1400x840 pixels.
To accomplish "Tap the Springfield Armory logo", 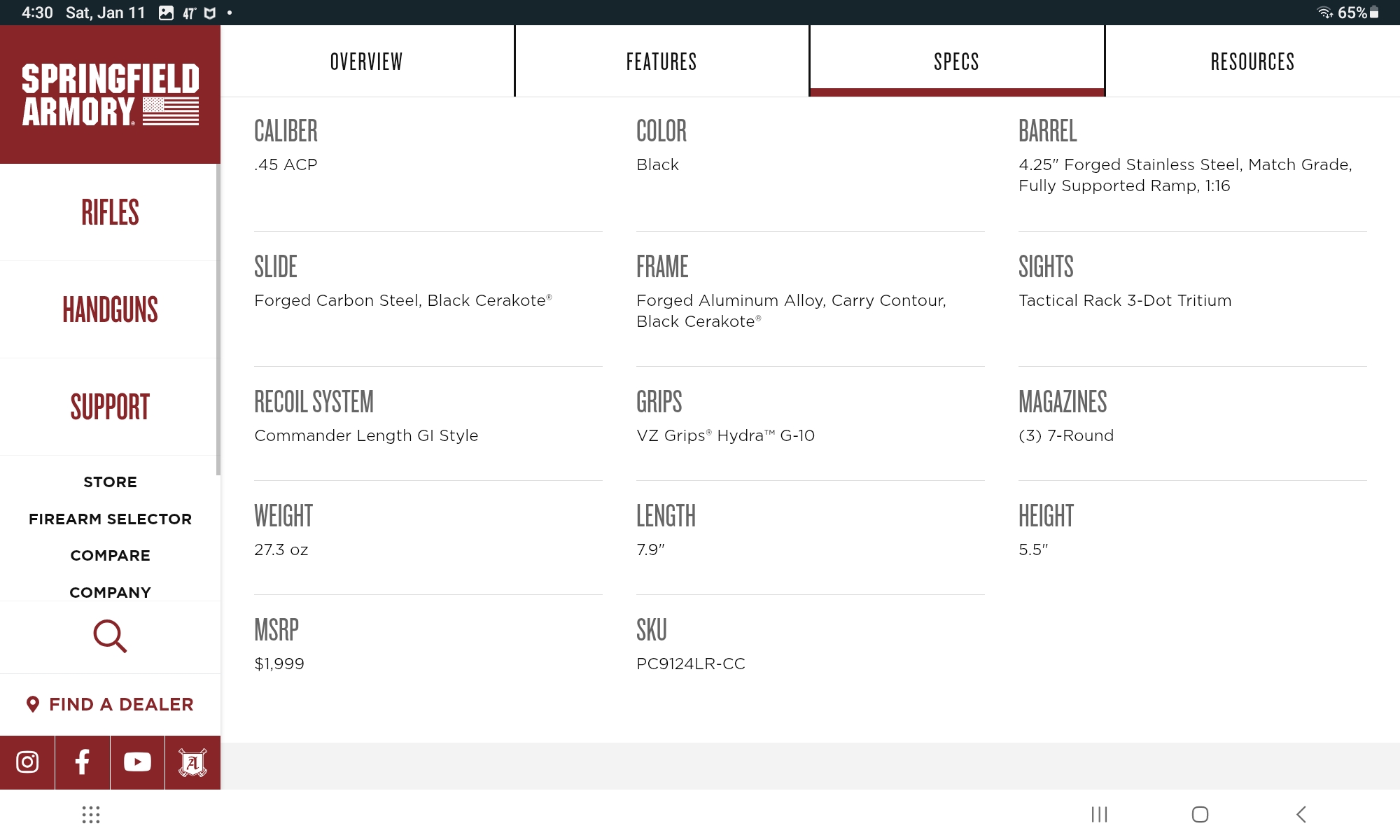I will [110, 94].
